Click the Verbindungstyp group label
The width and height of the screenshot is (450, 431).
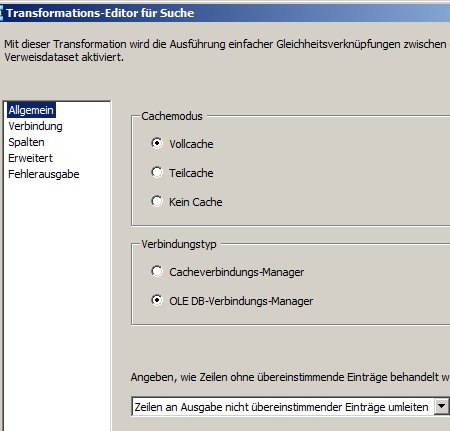(179, 244)
